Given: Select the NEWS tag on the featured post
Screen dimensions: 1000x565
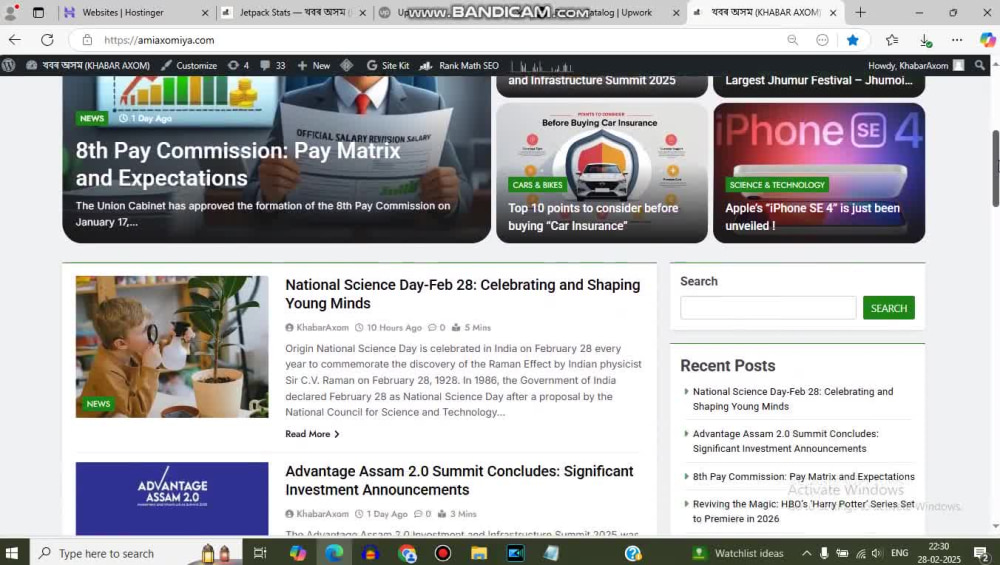Looking at the screenshot, I should (x=92, y=118).
